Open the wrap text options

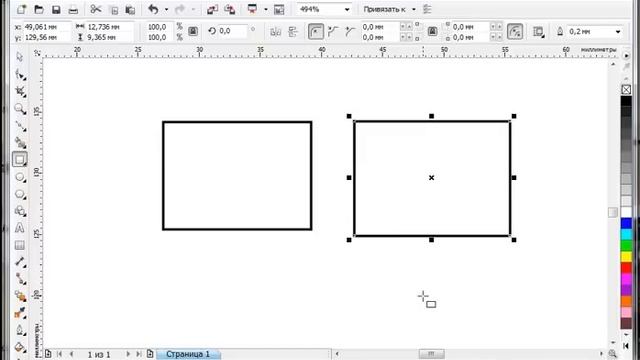click(x=539, y=32)
